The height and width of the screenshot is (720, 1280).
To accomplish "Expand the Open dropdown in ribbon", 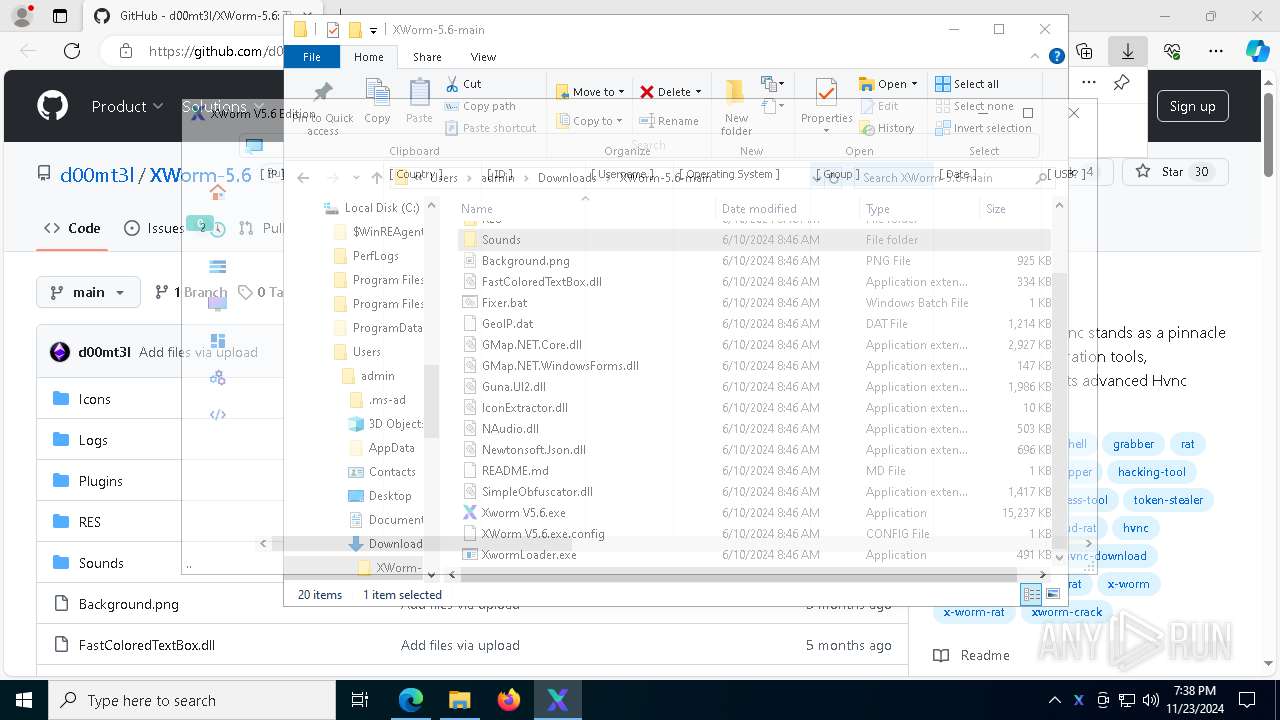I will click(x=914, y=84).
